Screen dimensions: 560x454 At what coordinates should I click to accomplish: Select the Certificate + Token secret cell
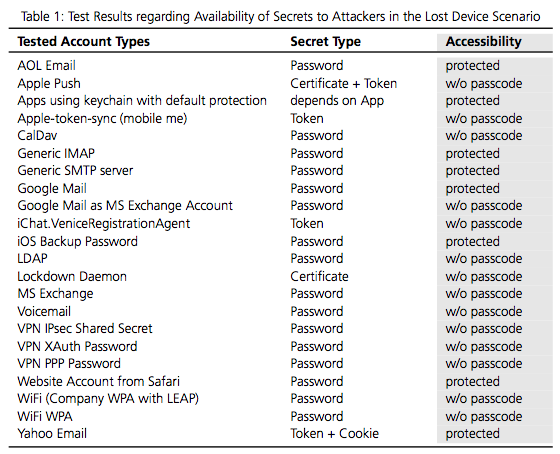[344, 83]
